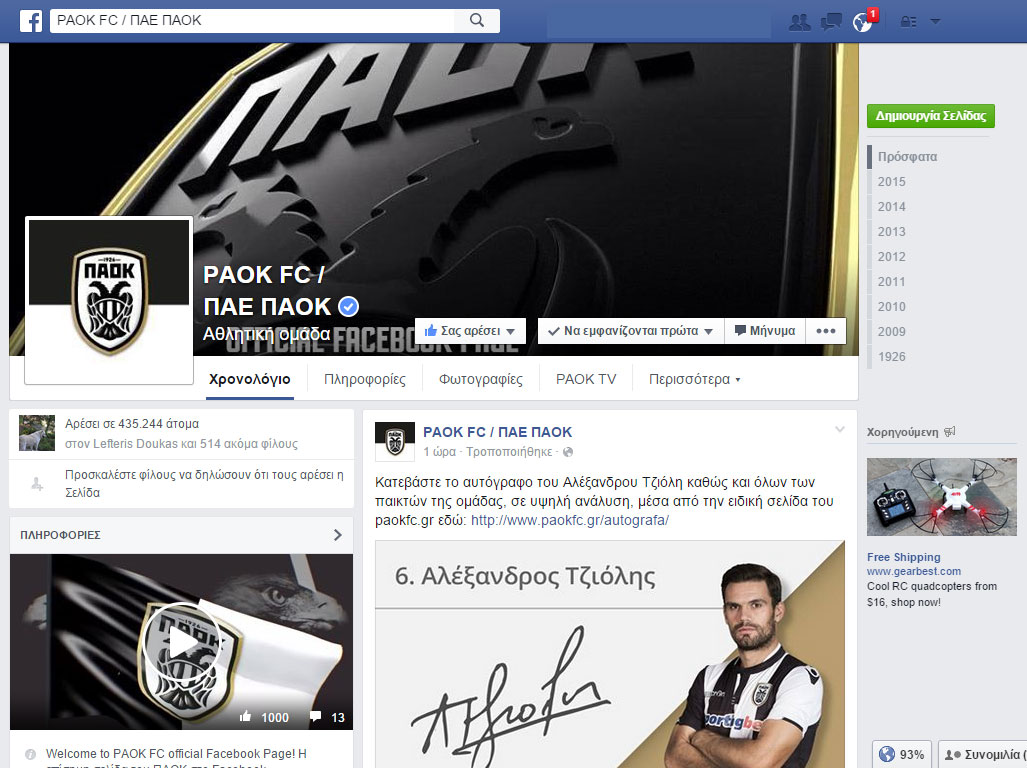Switch to the Πληροφορίες tab
Viewport: 1027px width, 768px height.
click(365, 379)
